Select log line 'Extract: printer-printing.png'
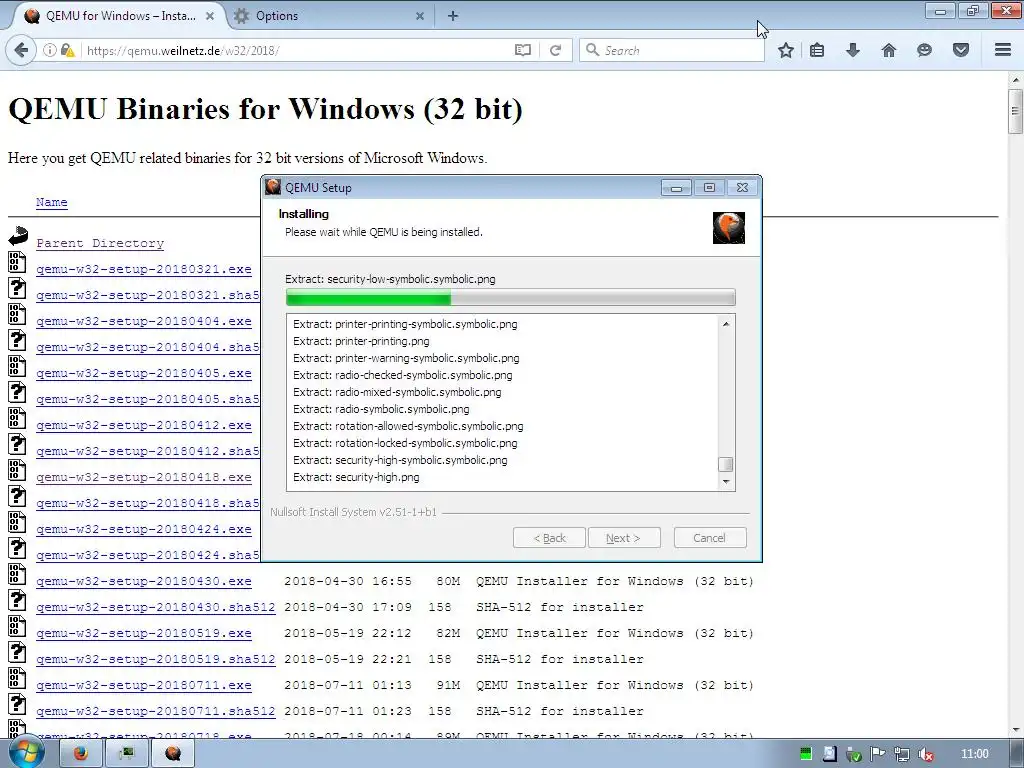This screenshot has height=768, width=1024. tap(361, 341)
